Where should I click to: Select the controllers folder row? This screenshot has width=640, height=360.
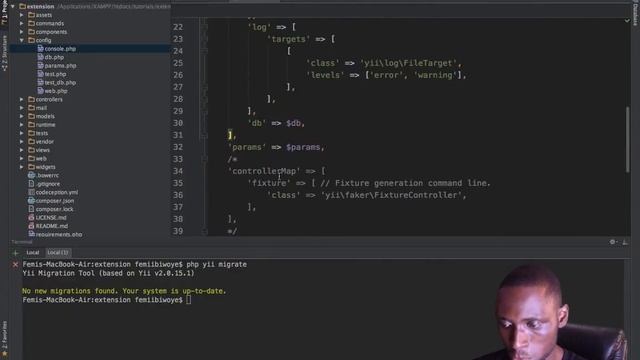[90, 99]
